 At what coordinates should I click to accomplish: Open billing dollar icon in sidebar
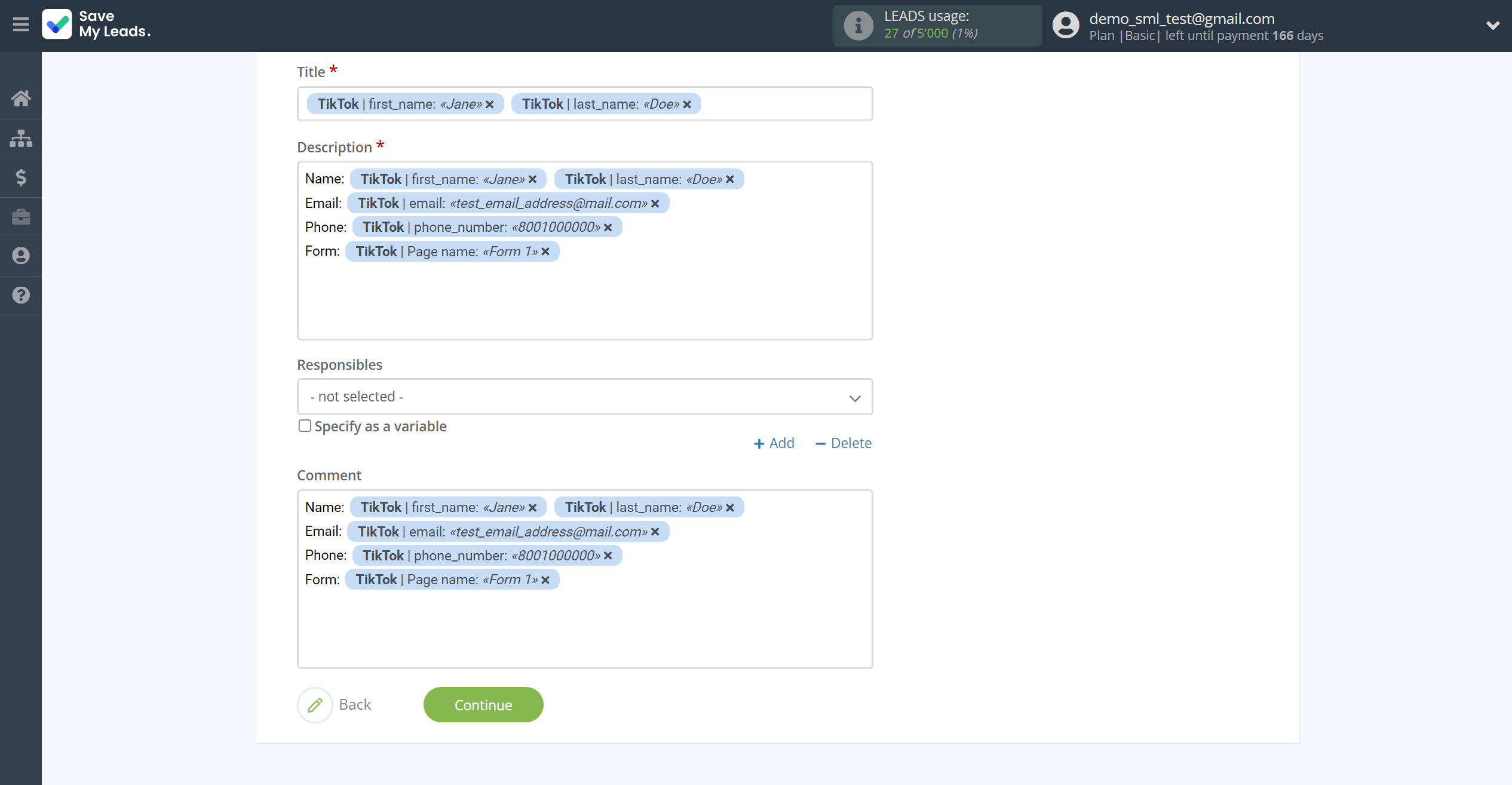(21, 177)
